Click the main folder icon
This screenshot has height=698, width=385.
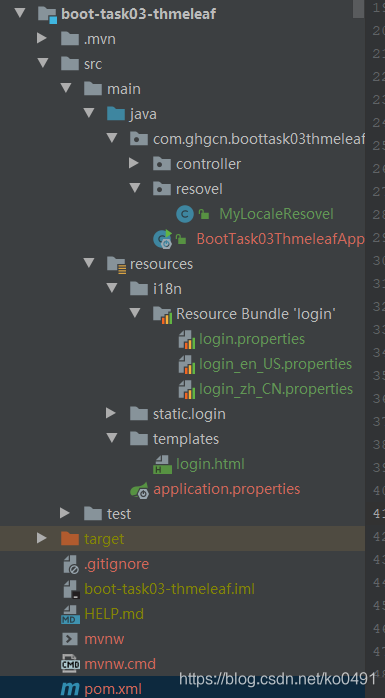(93, 89)
